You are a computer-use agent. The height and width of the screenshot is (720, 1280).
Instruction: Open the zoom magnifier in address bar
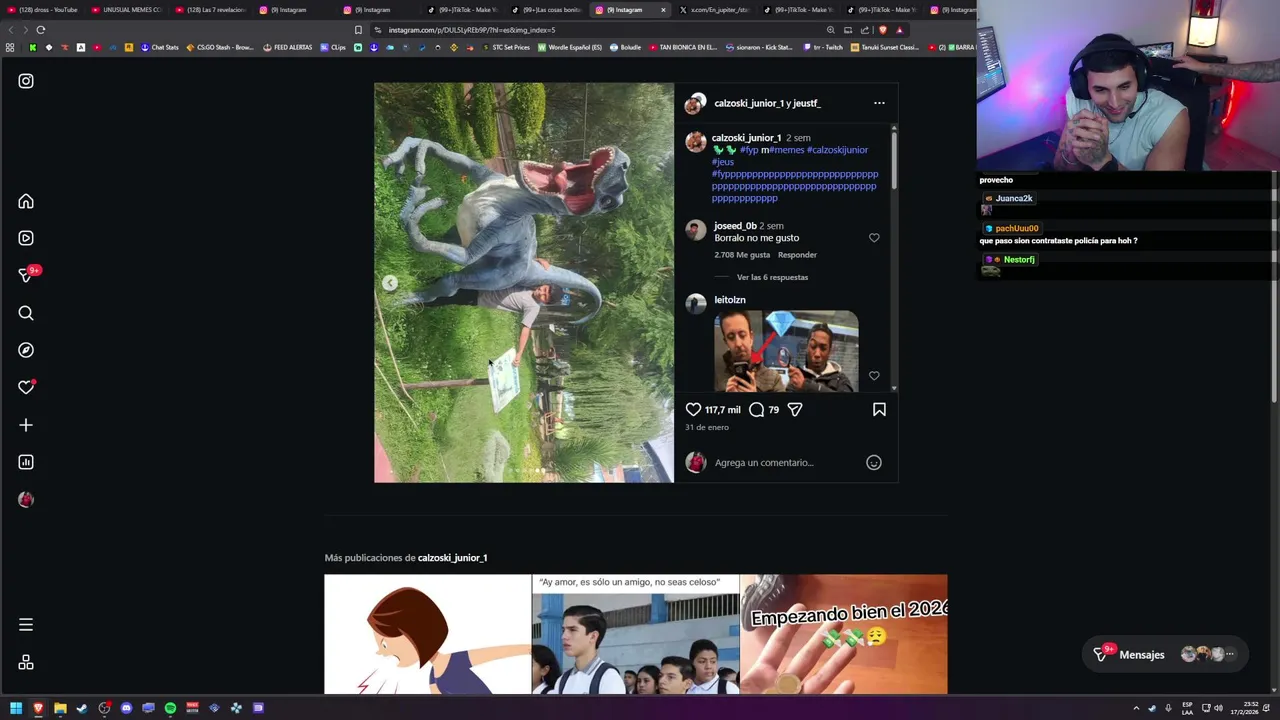[831, 30]
